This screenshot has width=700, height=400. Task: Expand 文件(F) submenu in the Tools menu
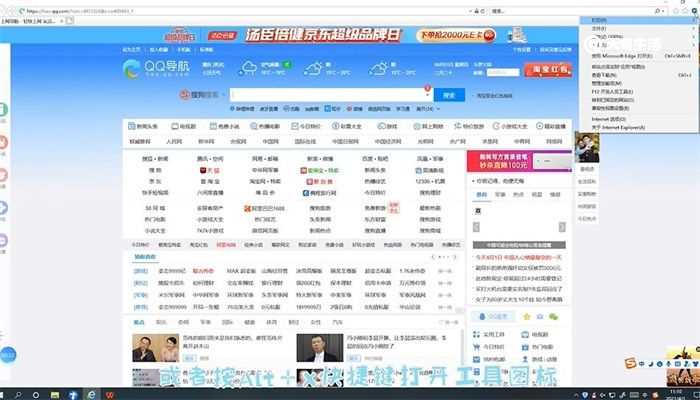click(x=639, y=28)
